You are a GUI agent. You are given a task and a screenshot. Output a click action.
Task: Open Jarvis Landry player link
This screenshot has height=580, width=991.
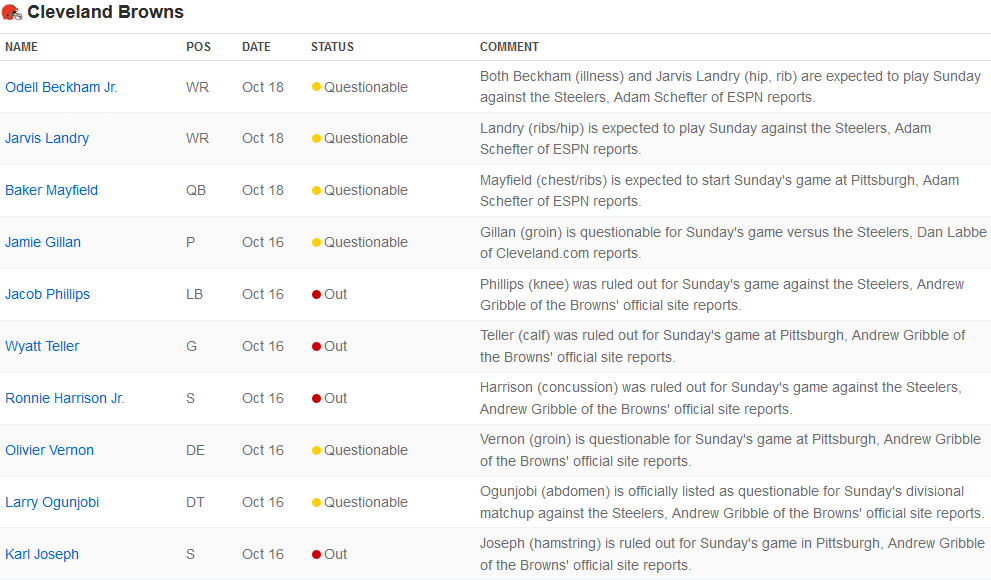pos(47,138)
